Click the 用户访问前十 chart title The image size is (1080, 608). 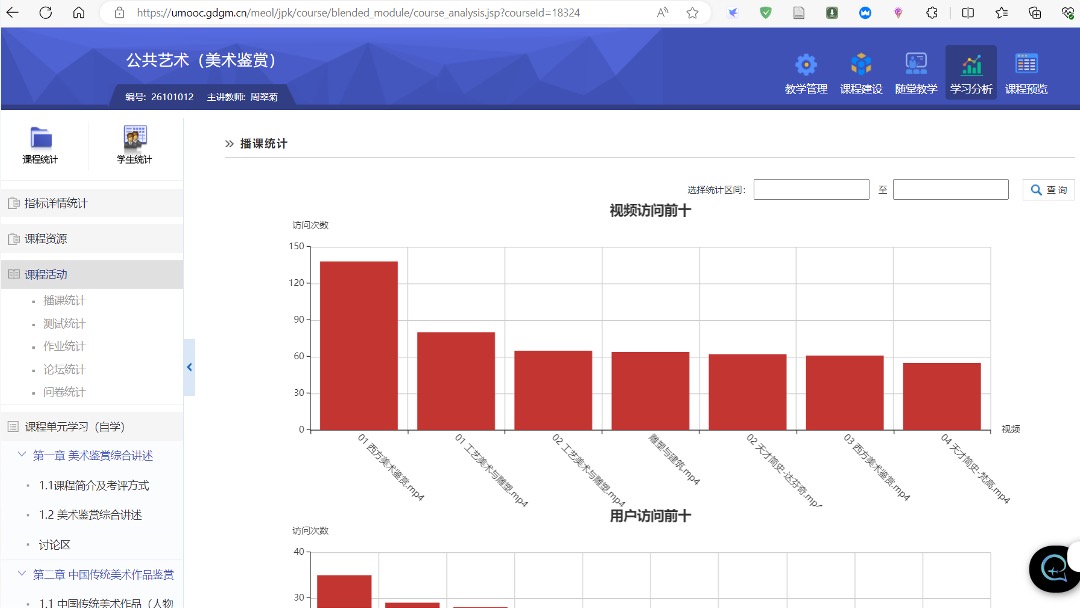click(x=650, y=516)
